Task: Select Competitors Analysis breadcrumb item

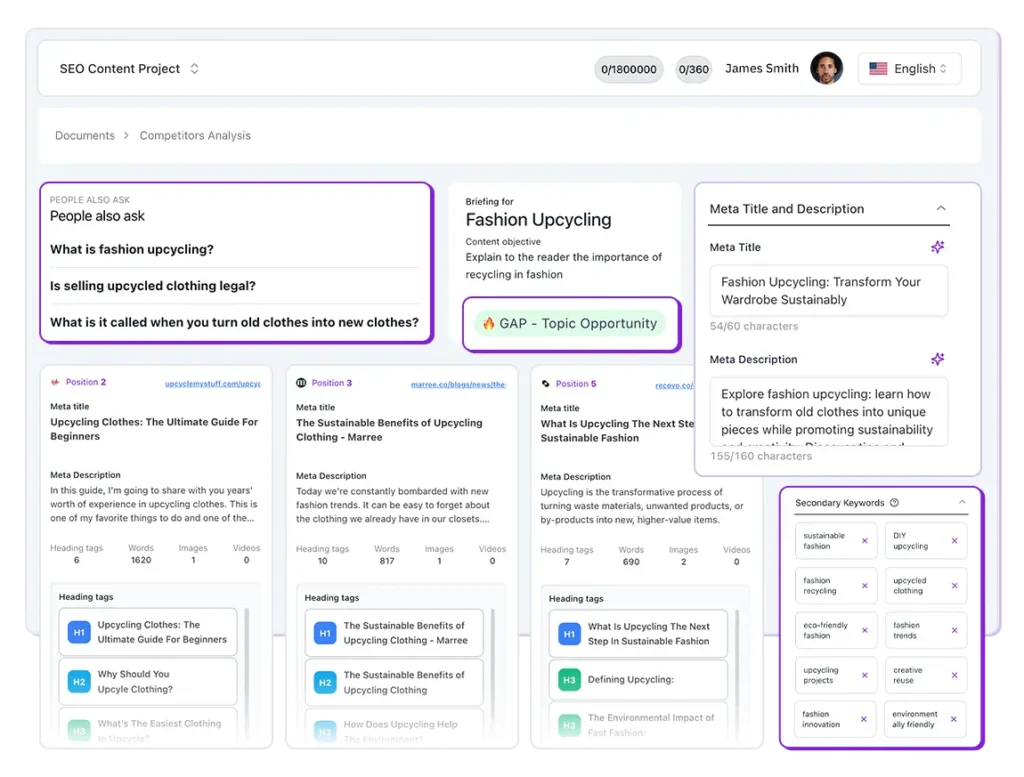Action: tap(195, 136)
